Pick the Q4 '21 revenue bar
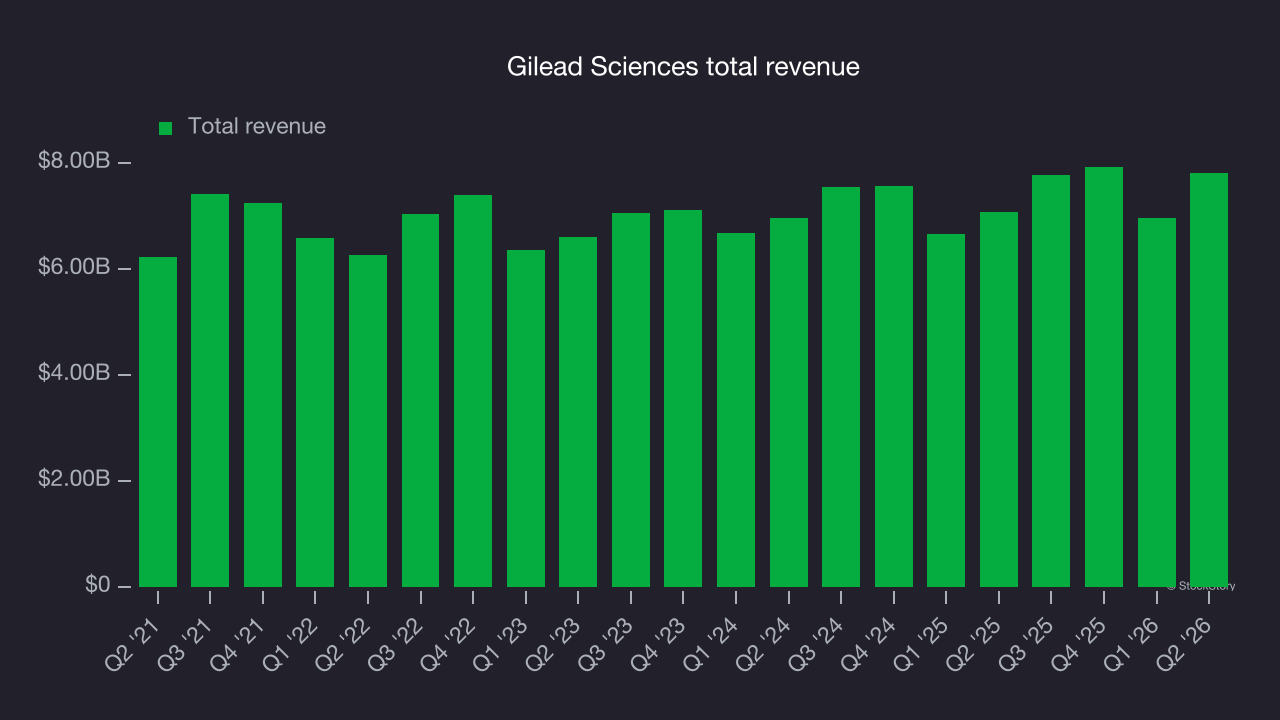1280x720 pixels. point(263,395)
